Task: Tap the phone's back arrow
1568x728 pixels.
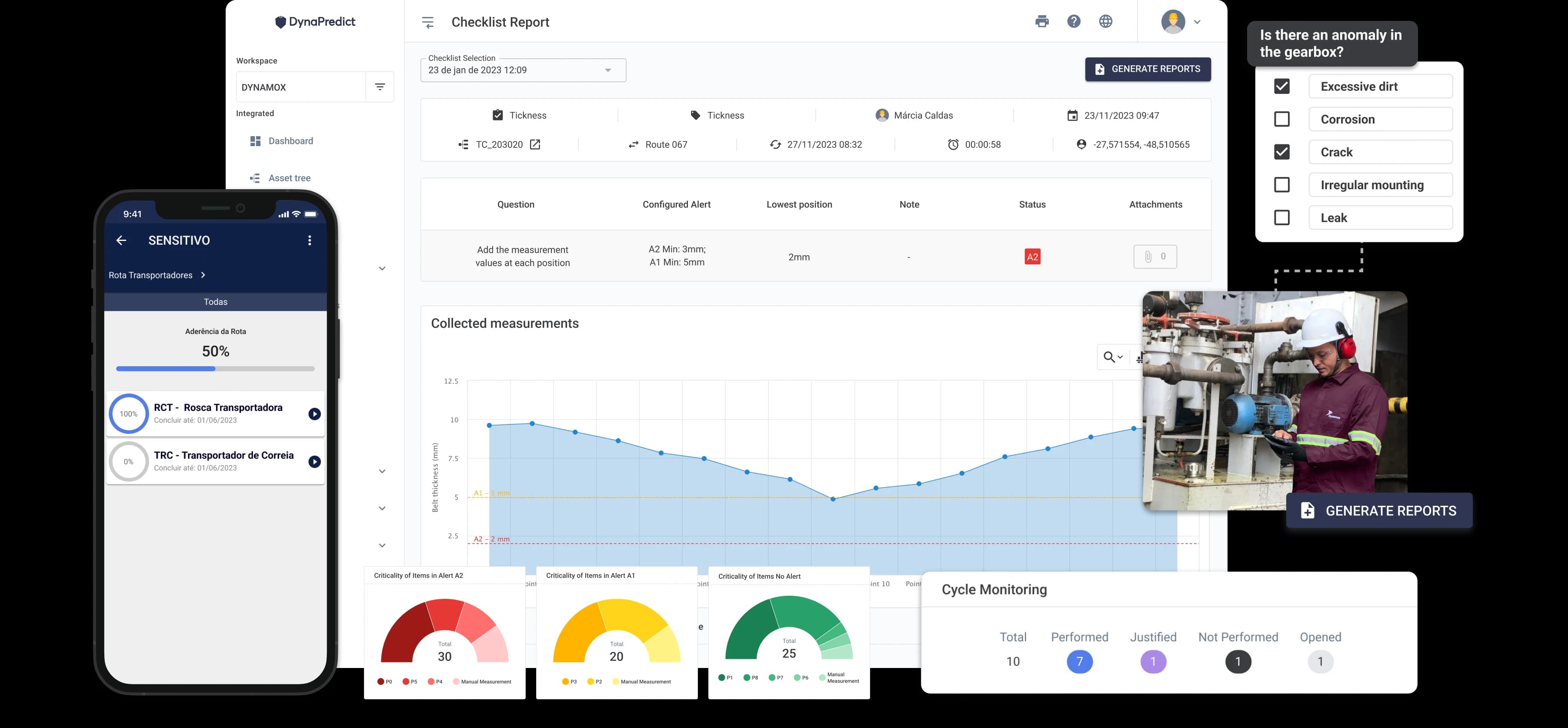Action: (121, 240)
